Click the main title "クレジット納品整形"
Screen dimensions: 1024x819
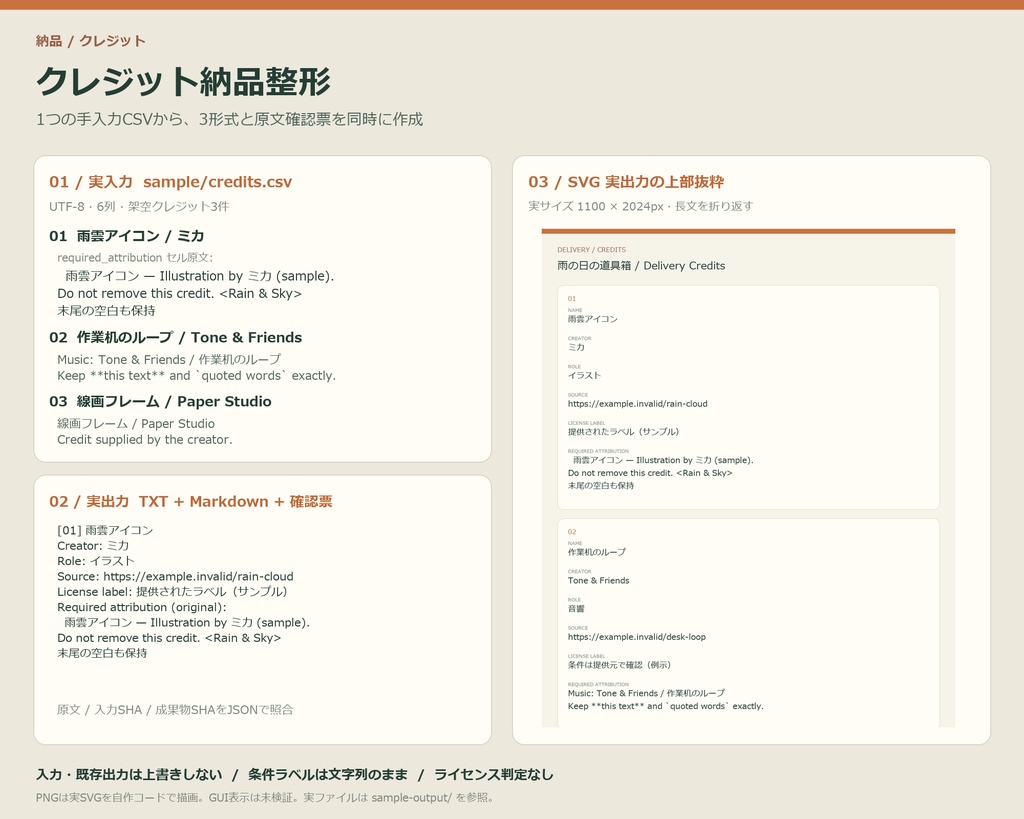coord(184,82)
